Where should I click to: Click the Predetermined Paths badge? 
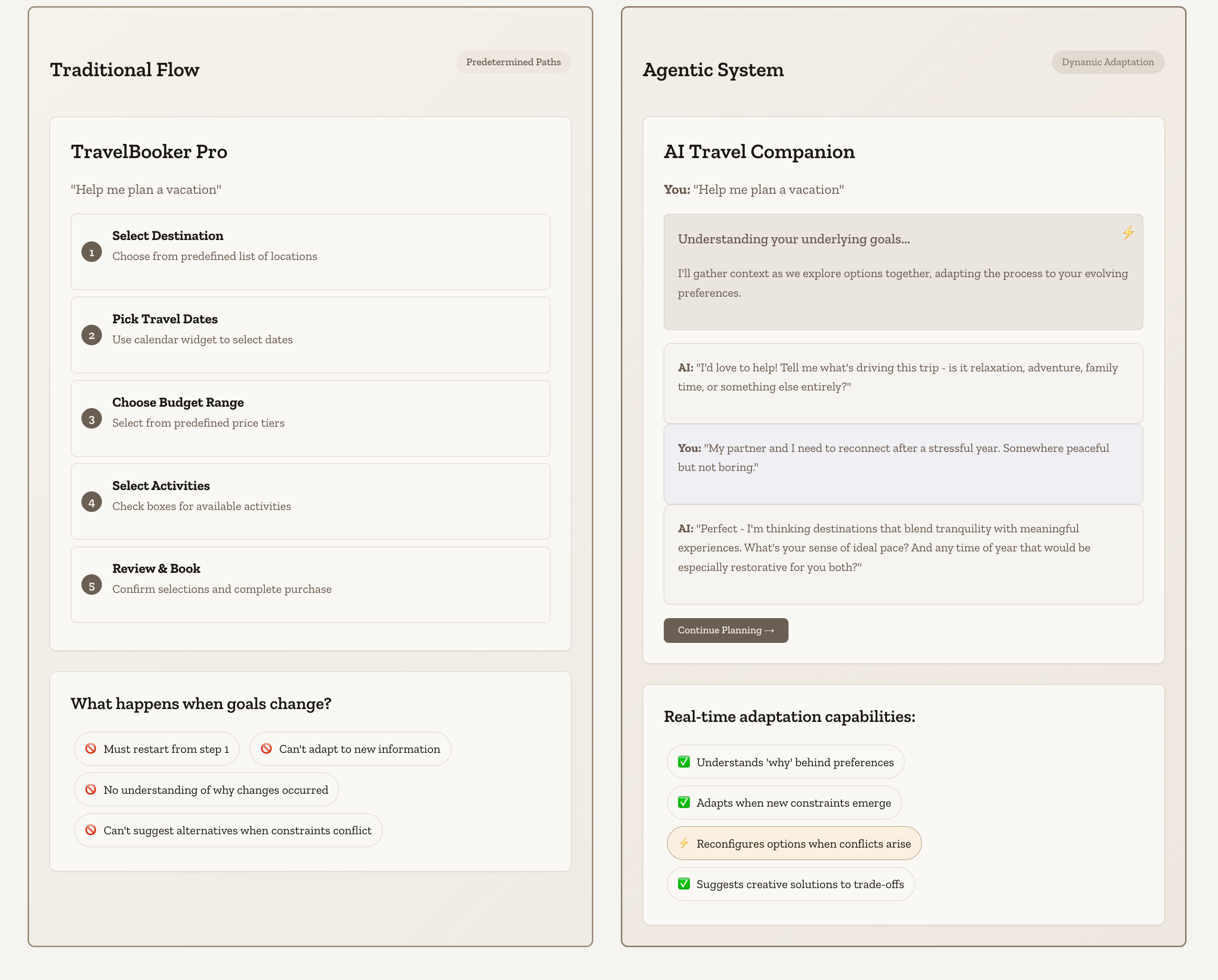tap(513, 62)
